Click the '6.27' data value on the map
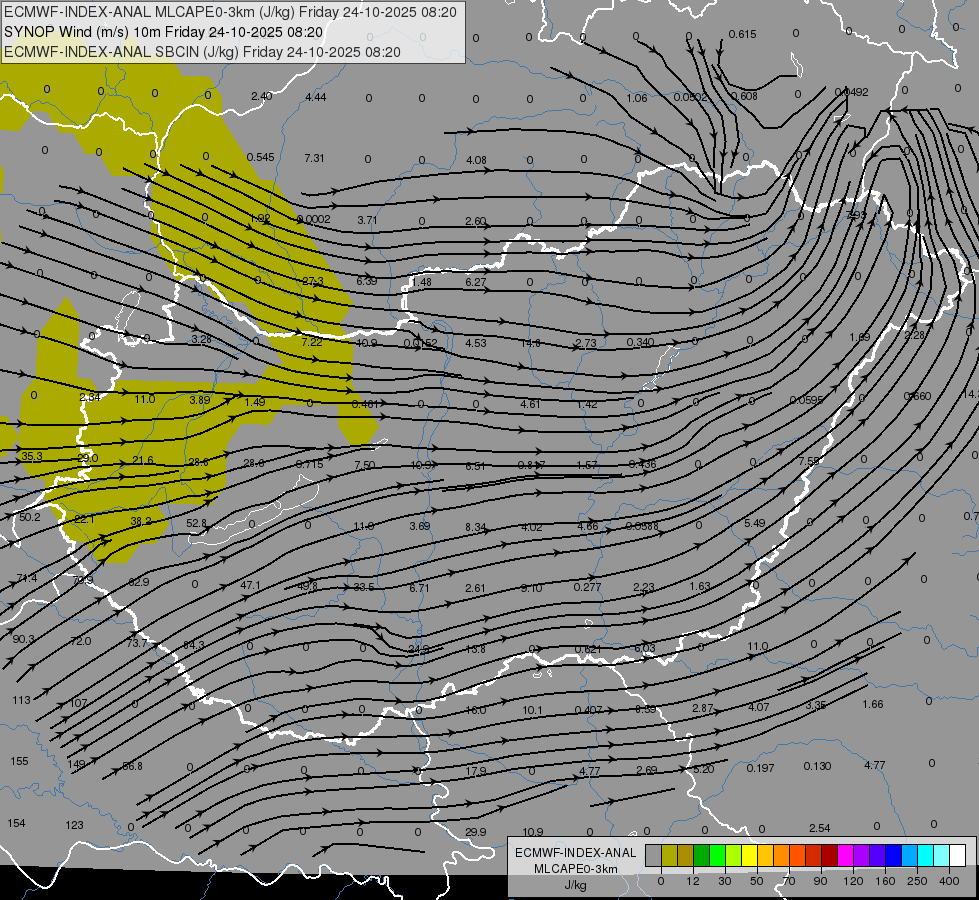The width and height of the screenshot is (979, 900). 476,282
